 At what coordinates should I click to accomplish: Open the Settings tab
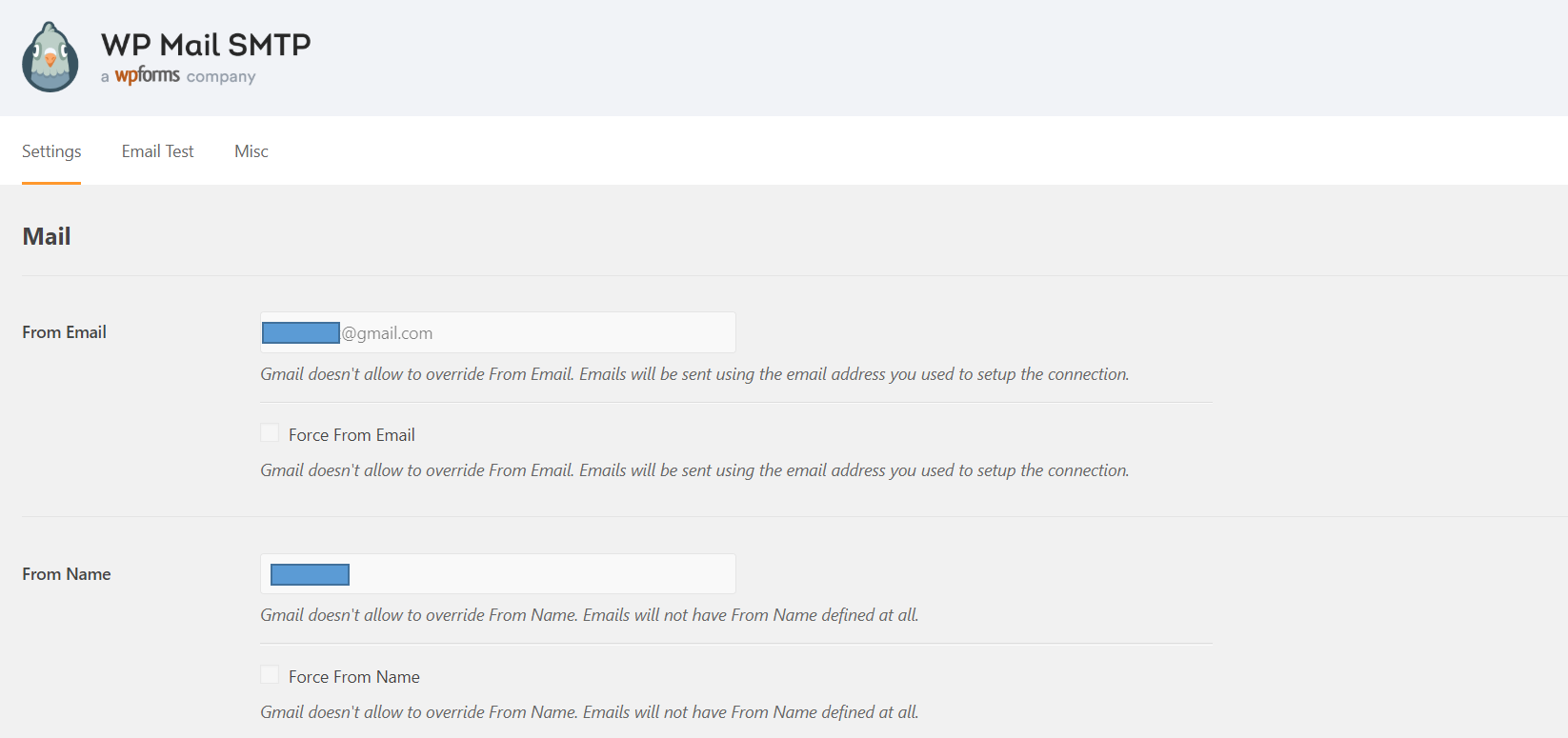click(x=51, y=151)
